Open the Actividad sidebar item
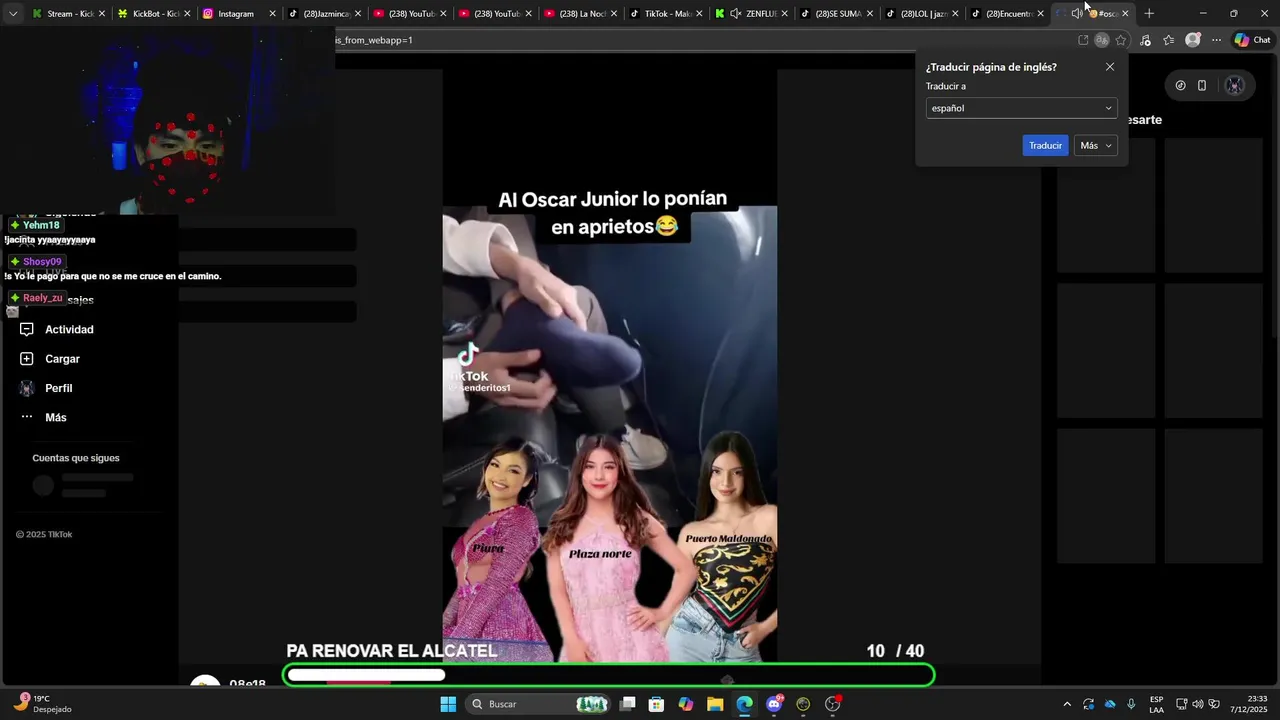This screenshot has height=720, width=1280. (x=69, y=329)
